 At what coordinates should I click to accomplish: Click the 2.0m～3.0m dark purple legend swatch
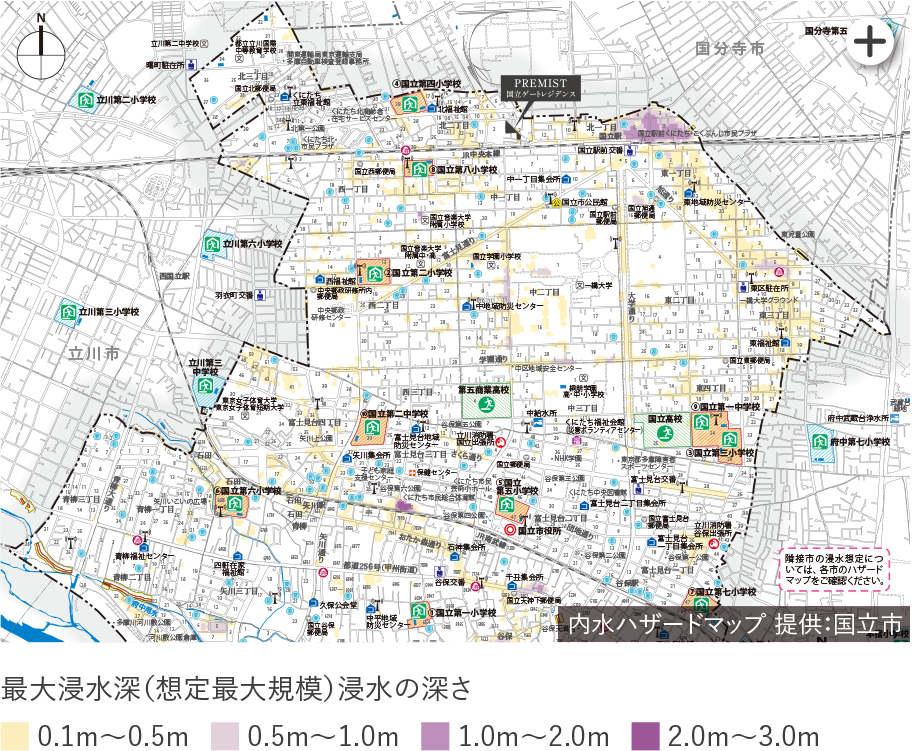645,735
